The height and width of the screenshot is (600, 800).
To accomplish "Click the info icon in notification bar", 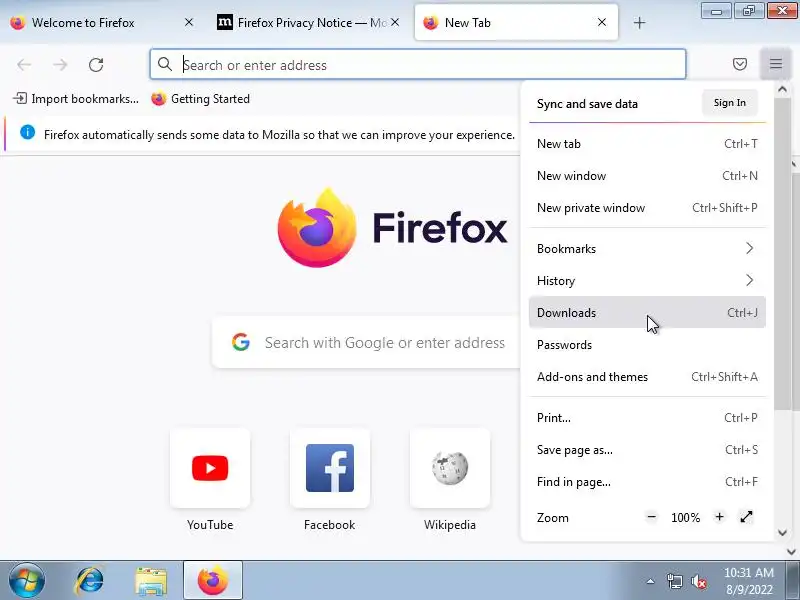I will point(28,133).
